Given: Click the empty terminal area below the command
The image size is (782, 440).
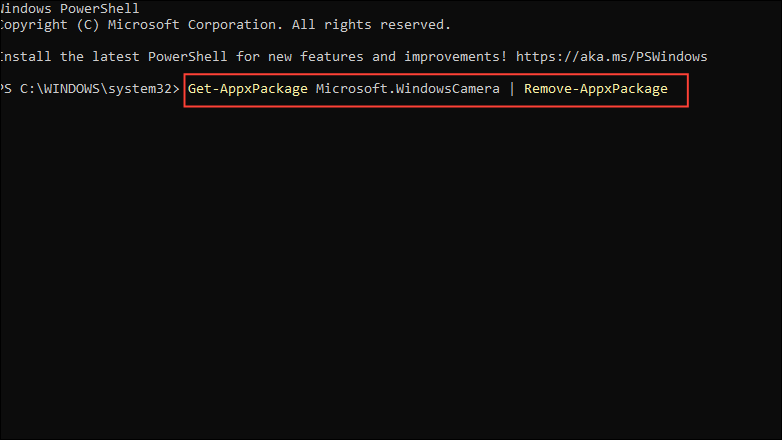Looking at the screenshot, I should (391, 269).
